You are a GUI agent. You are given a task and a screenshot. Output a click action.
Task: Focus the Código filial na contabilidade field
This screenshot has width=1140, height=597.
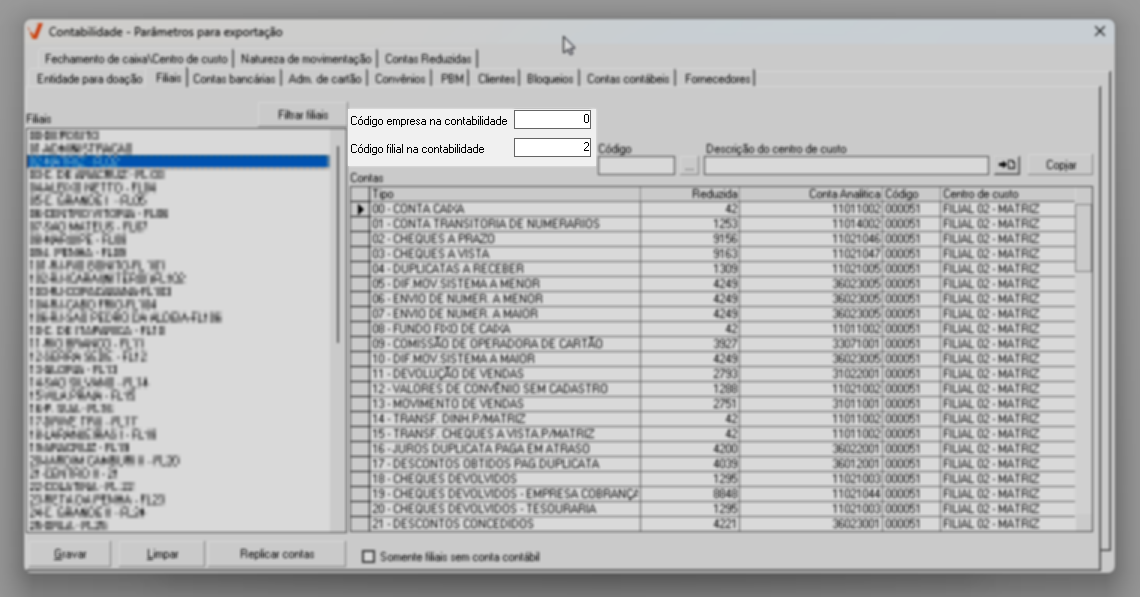(x=553, y=148)
